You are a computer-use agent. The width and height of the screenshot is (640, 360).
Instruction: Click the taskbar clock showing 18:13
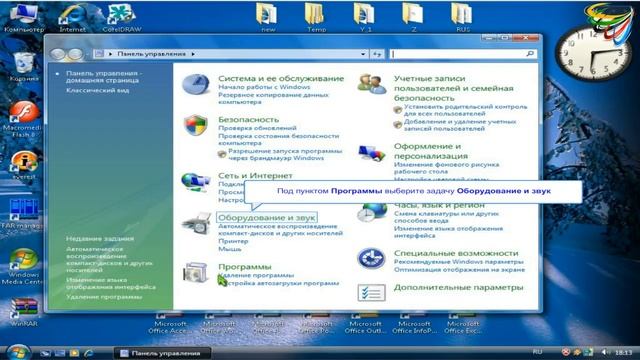click(623, 352)
